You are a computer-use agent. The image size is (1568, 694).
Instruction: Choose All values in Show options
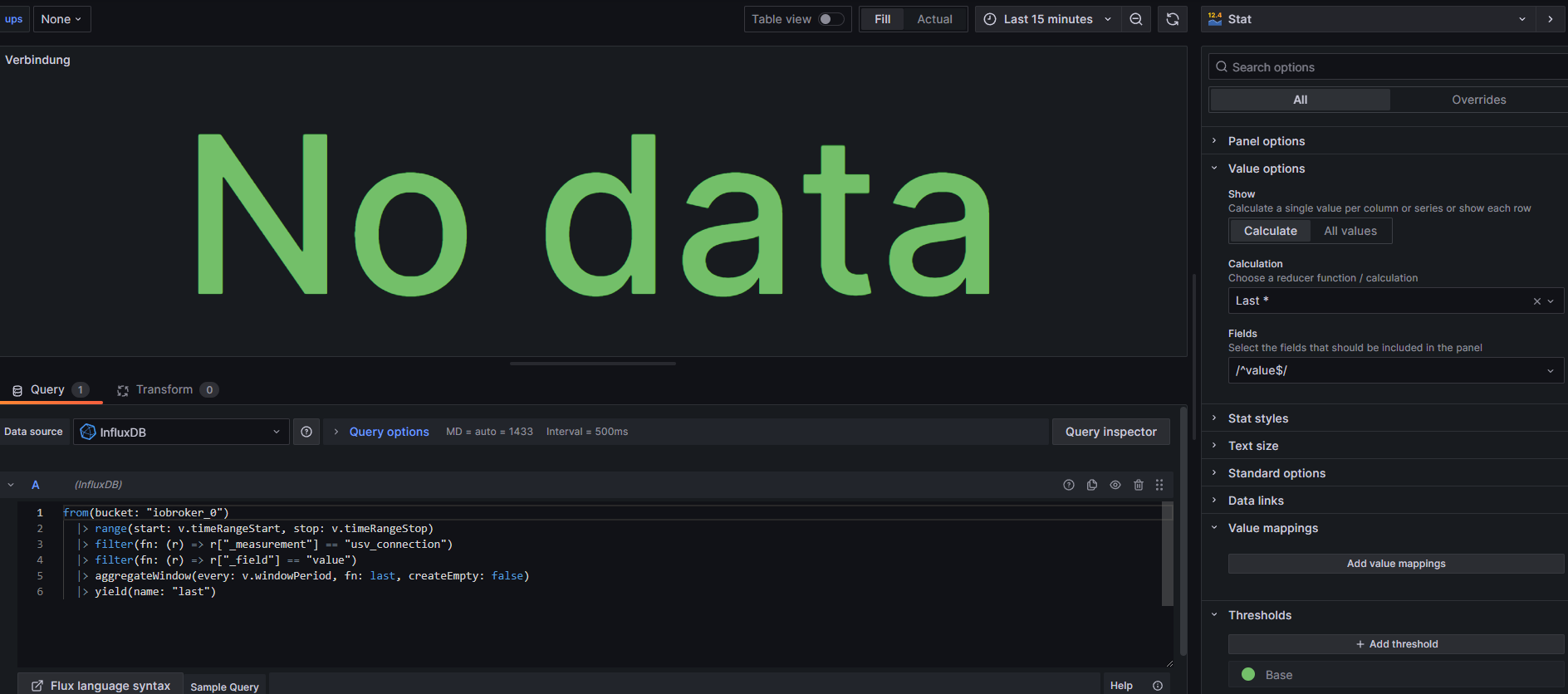click(x=1350, y=231)
